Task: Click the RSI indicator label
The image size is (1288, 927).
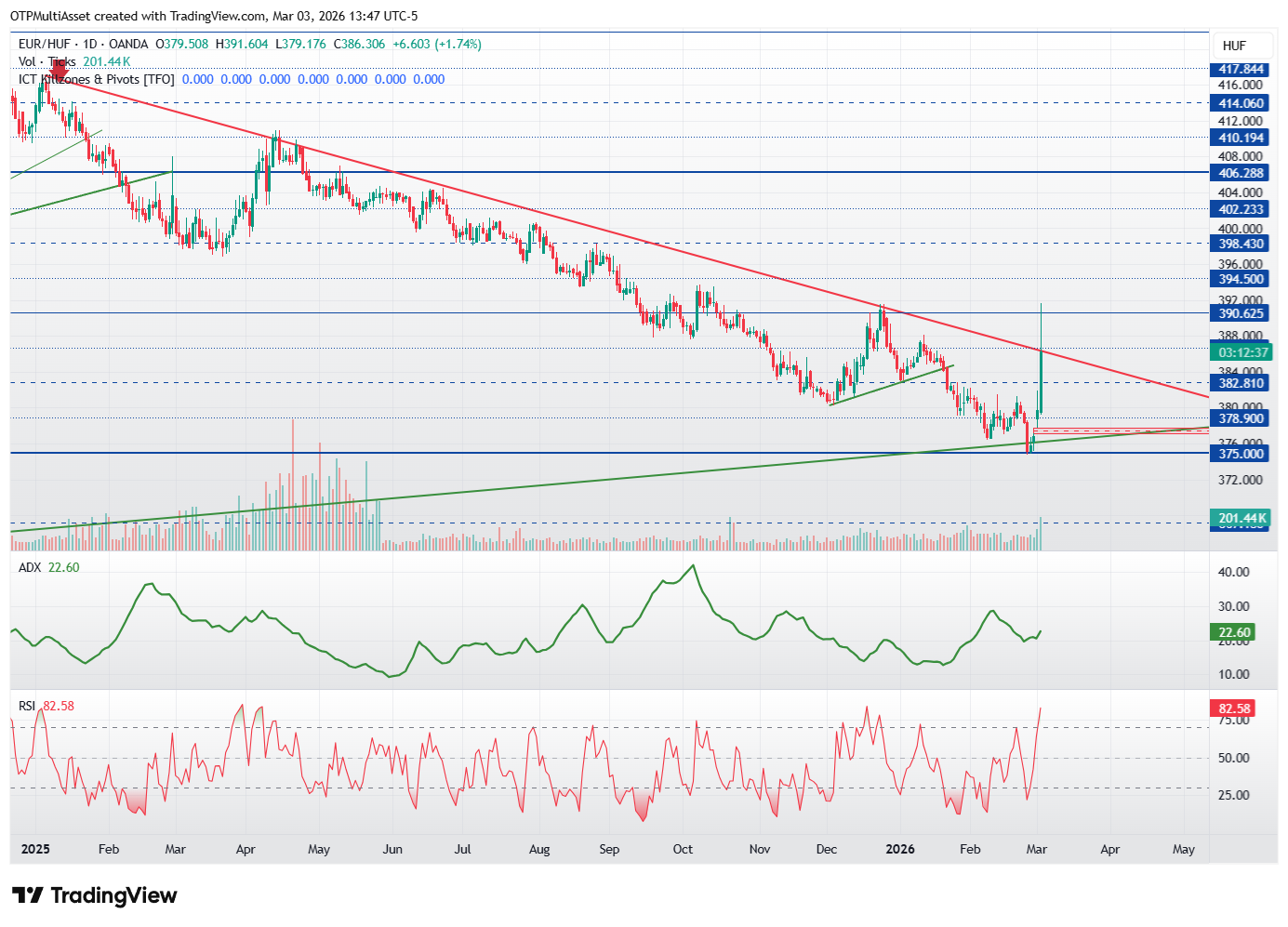Action: (27, 706)
